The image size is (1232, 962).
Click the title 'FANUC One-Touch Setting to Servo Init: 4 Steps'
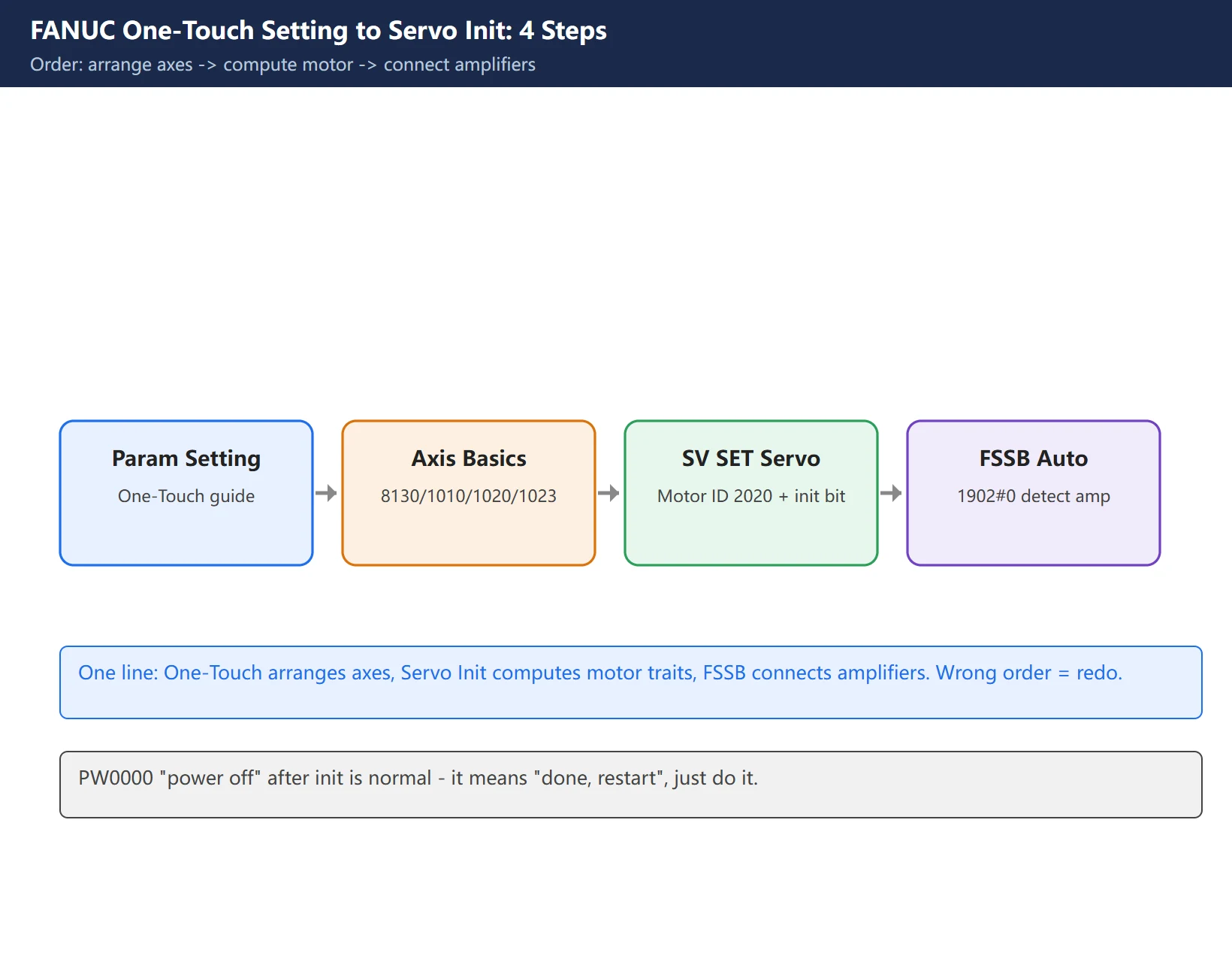pos(319,31)
